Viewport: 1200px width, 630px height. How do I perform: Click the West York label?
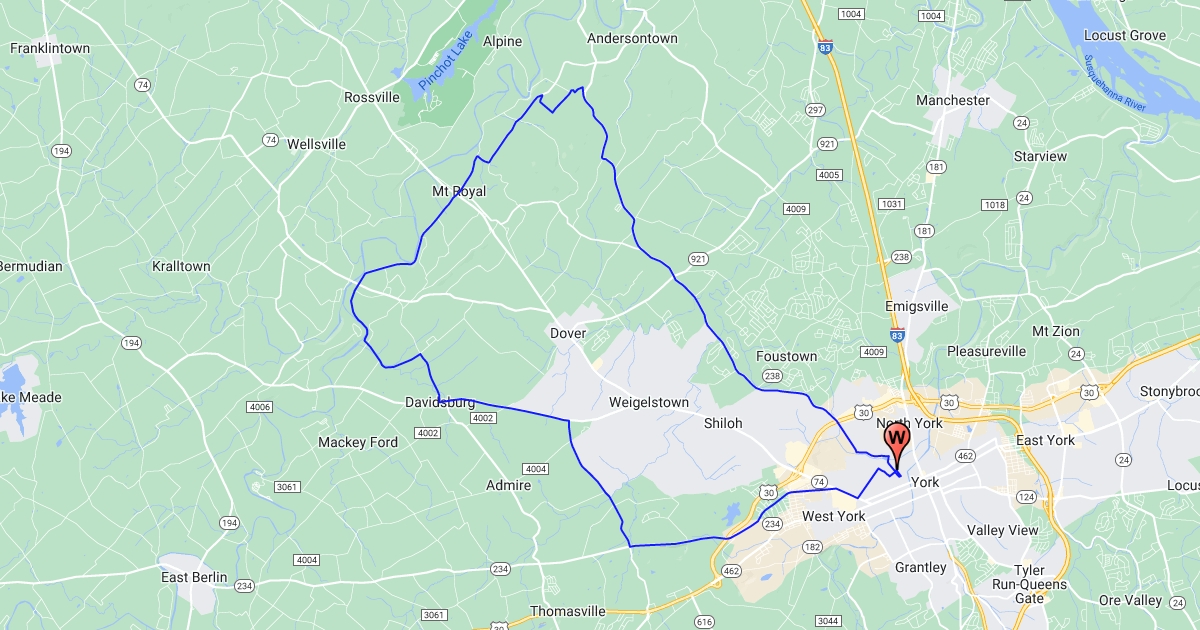coord(834,517)
